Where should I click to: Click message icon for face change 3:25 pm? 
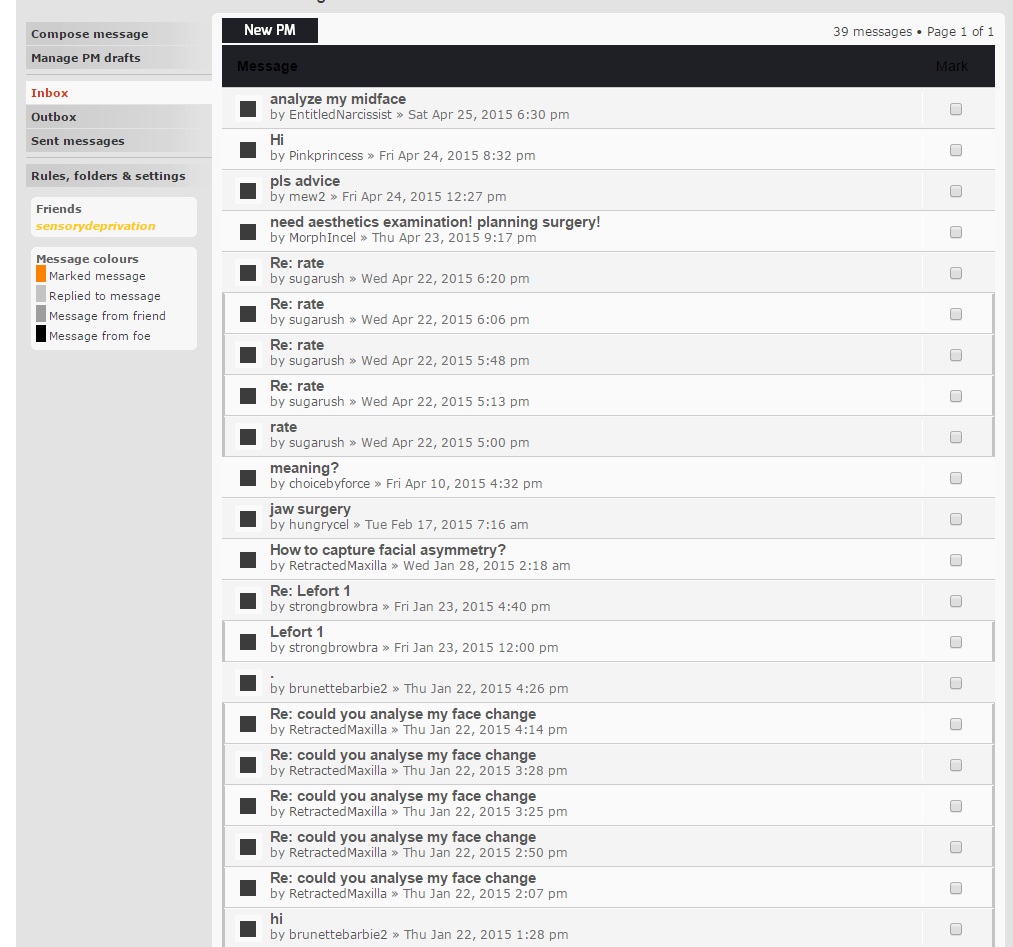click(248, 806)
